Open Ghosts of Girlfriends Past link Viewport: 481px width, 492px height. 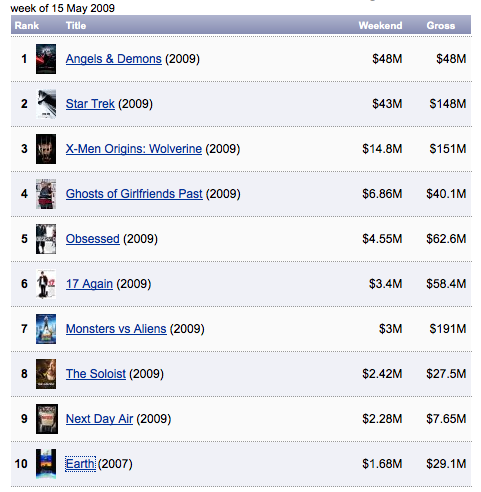(134, 194)
